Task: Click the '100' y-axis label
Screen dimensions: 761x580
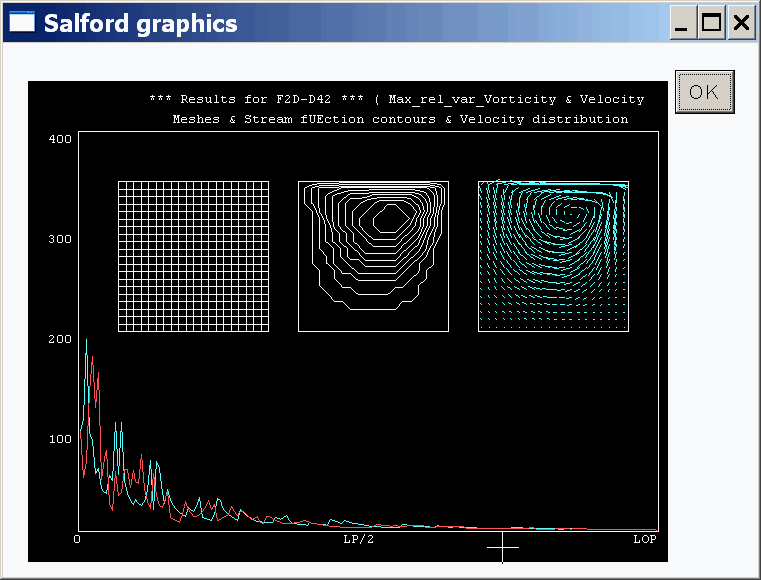Action: pyautogui.click(x=60, y=439)
